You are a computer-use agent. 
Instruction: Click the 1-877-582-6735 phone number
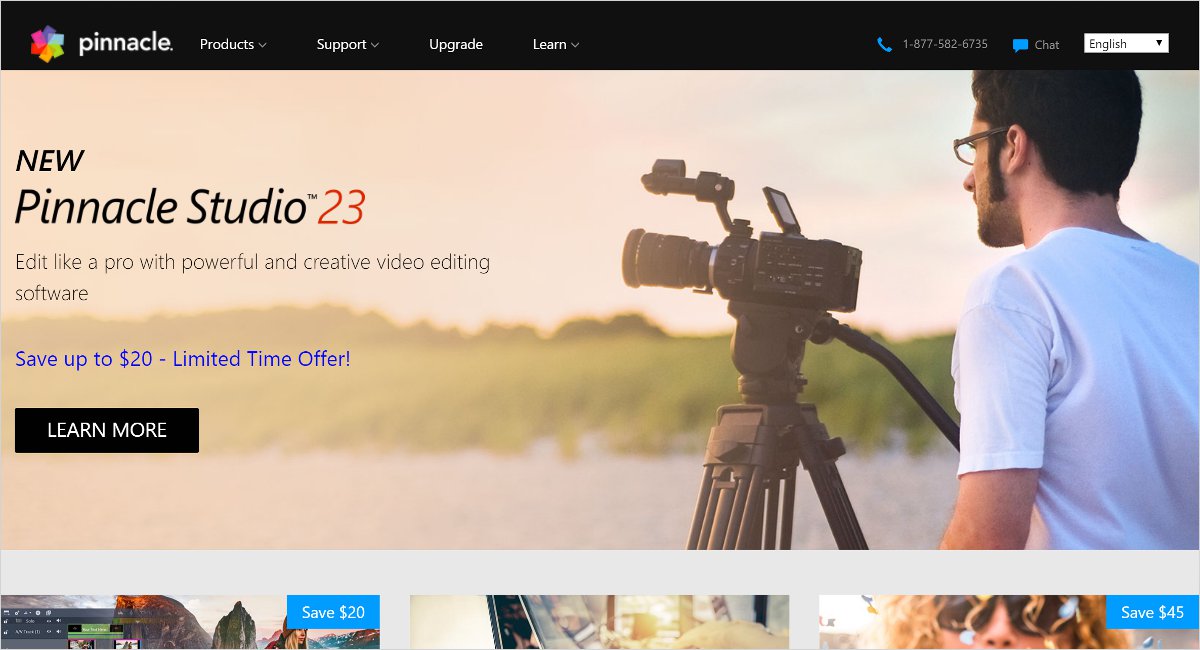[944, 44]
